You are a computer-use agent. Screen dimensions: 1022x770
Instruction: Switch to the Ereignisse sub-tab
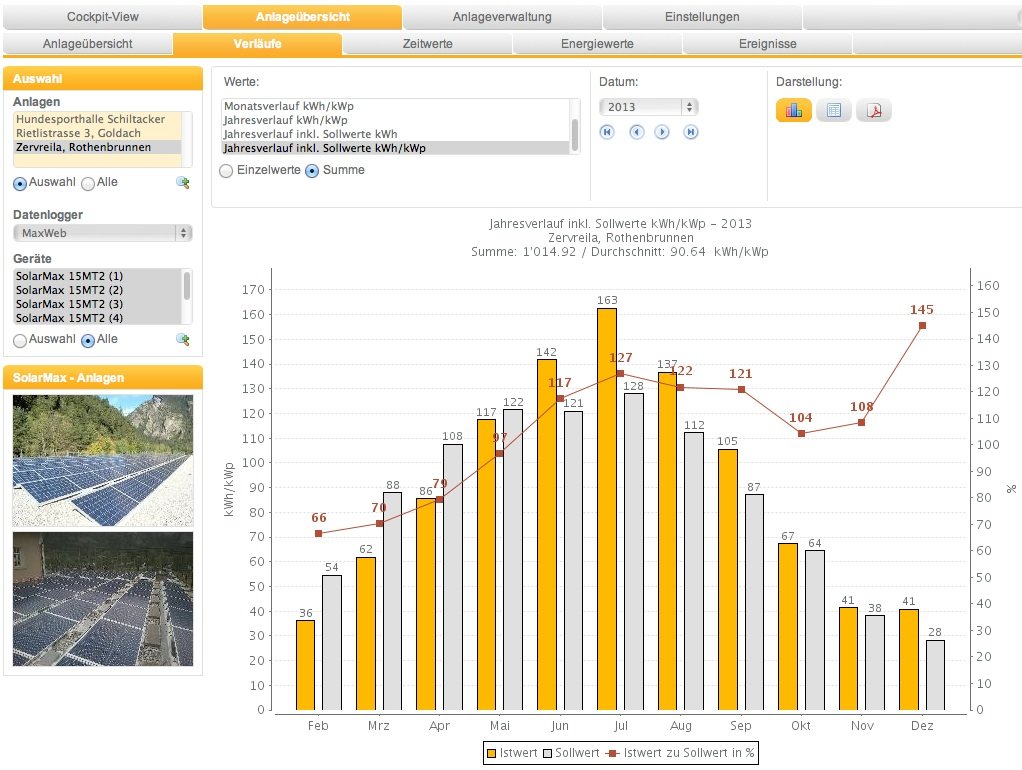[x=767, y=44]
